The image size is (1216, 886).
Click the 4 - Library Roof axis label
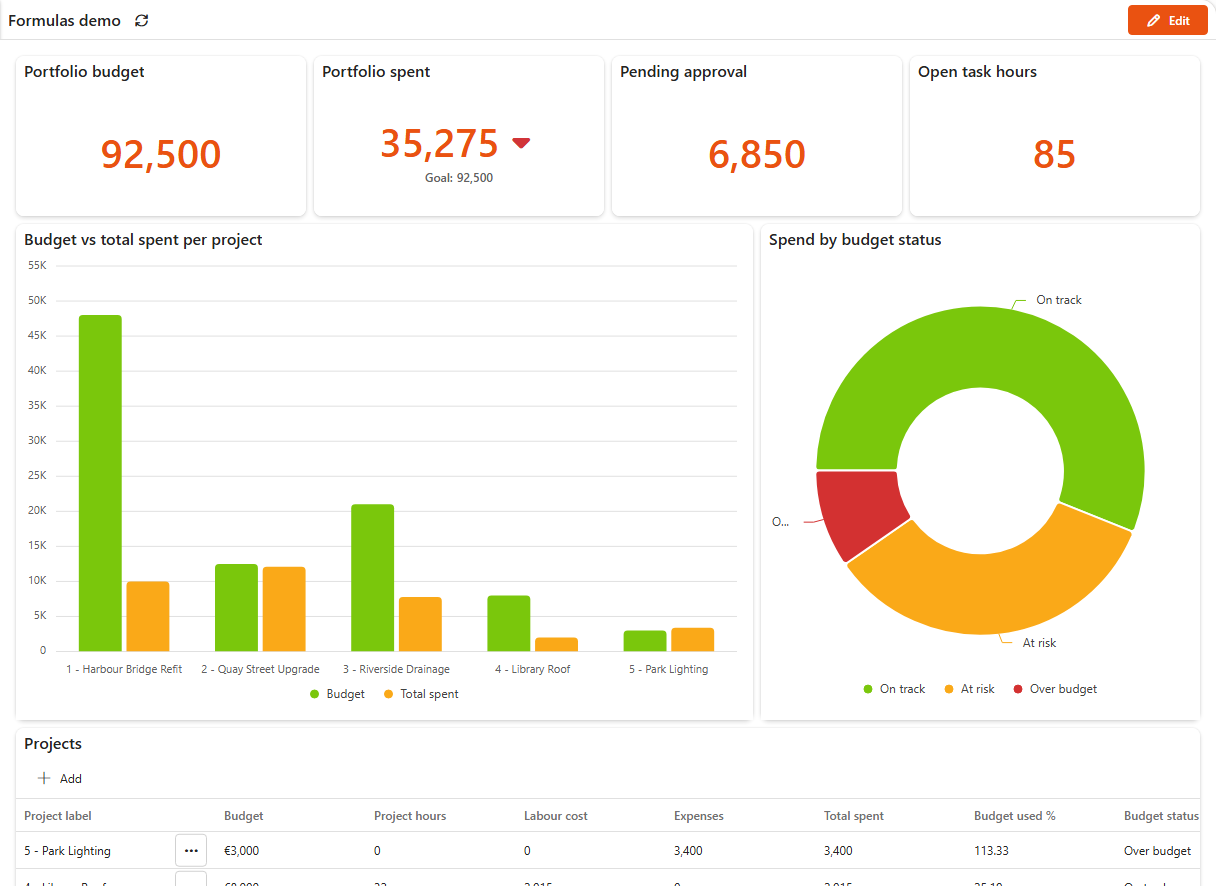click(532, 669)
